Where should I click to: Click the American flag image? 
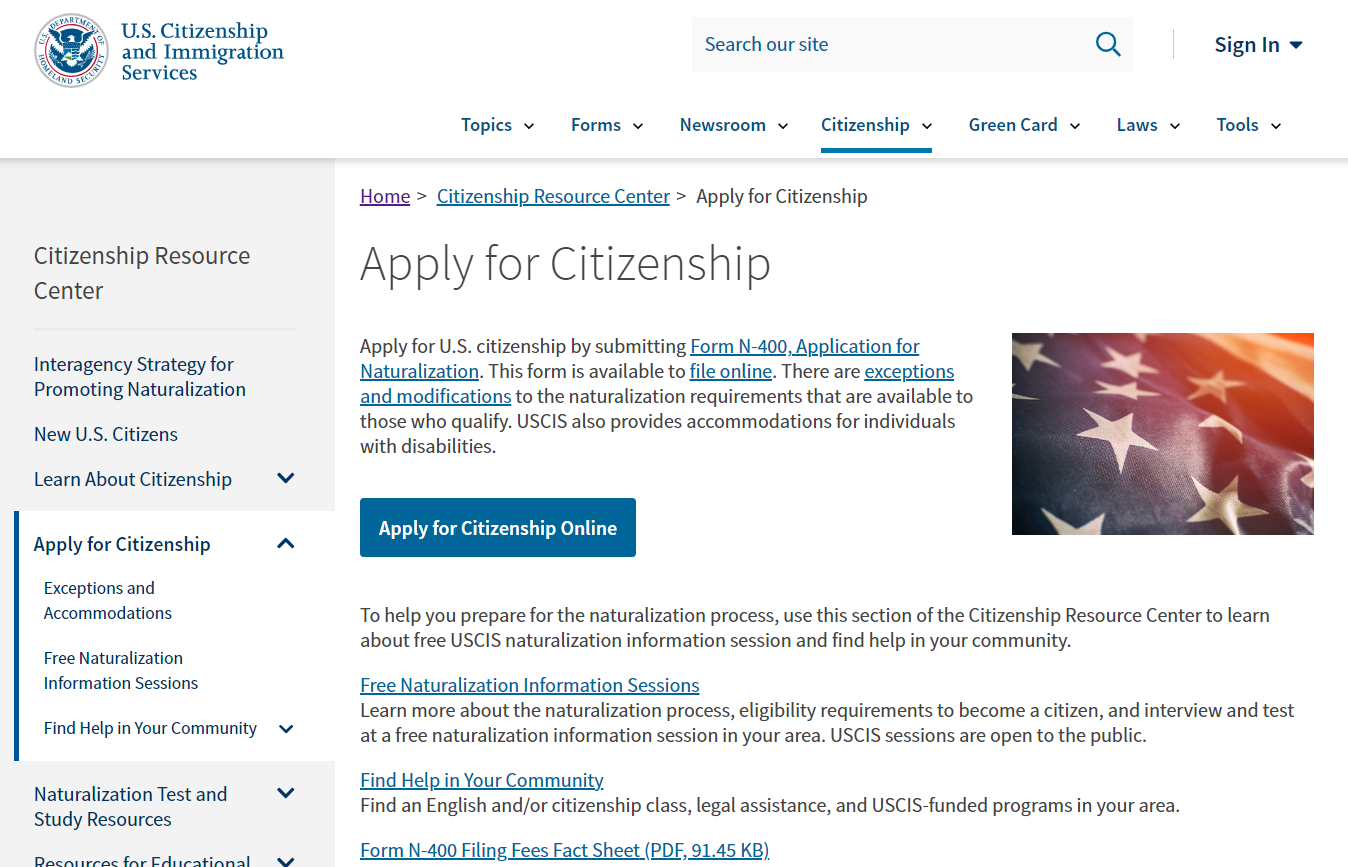point(1162,434)
